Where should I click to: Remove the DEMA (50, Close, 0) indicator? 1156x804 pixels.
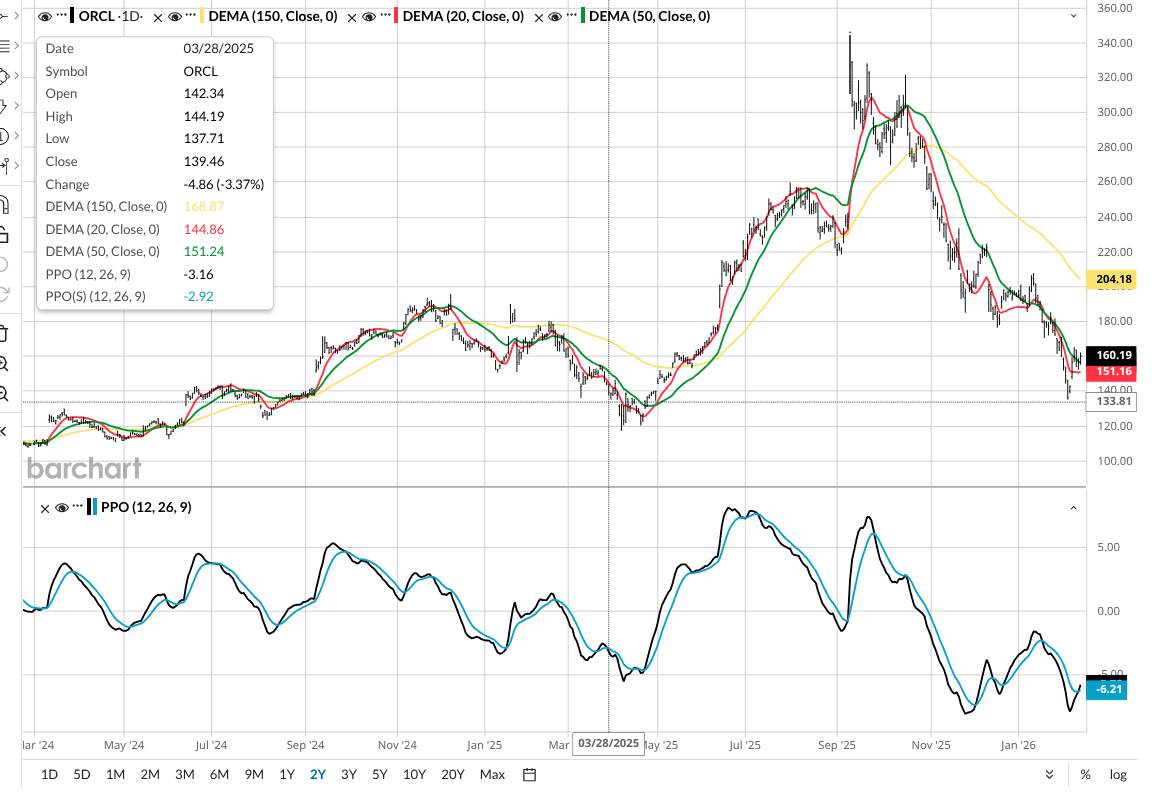[538, 17]
